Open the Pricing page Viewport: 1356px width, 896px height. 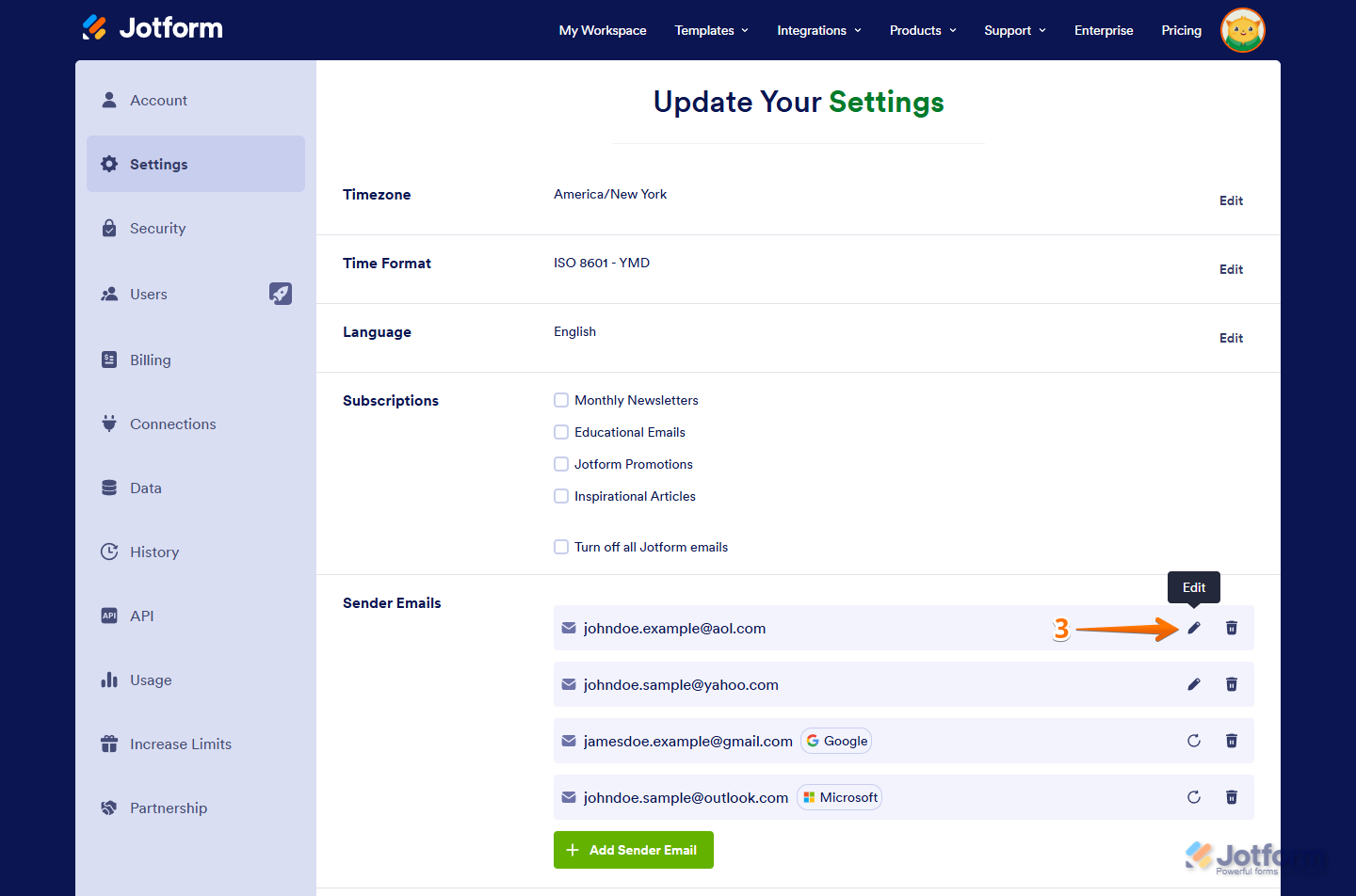[1181, 30]
